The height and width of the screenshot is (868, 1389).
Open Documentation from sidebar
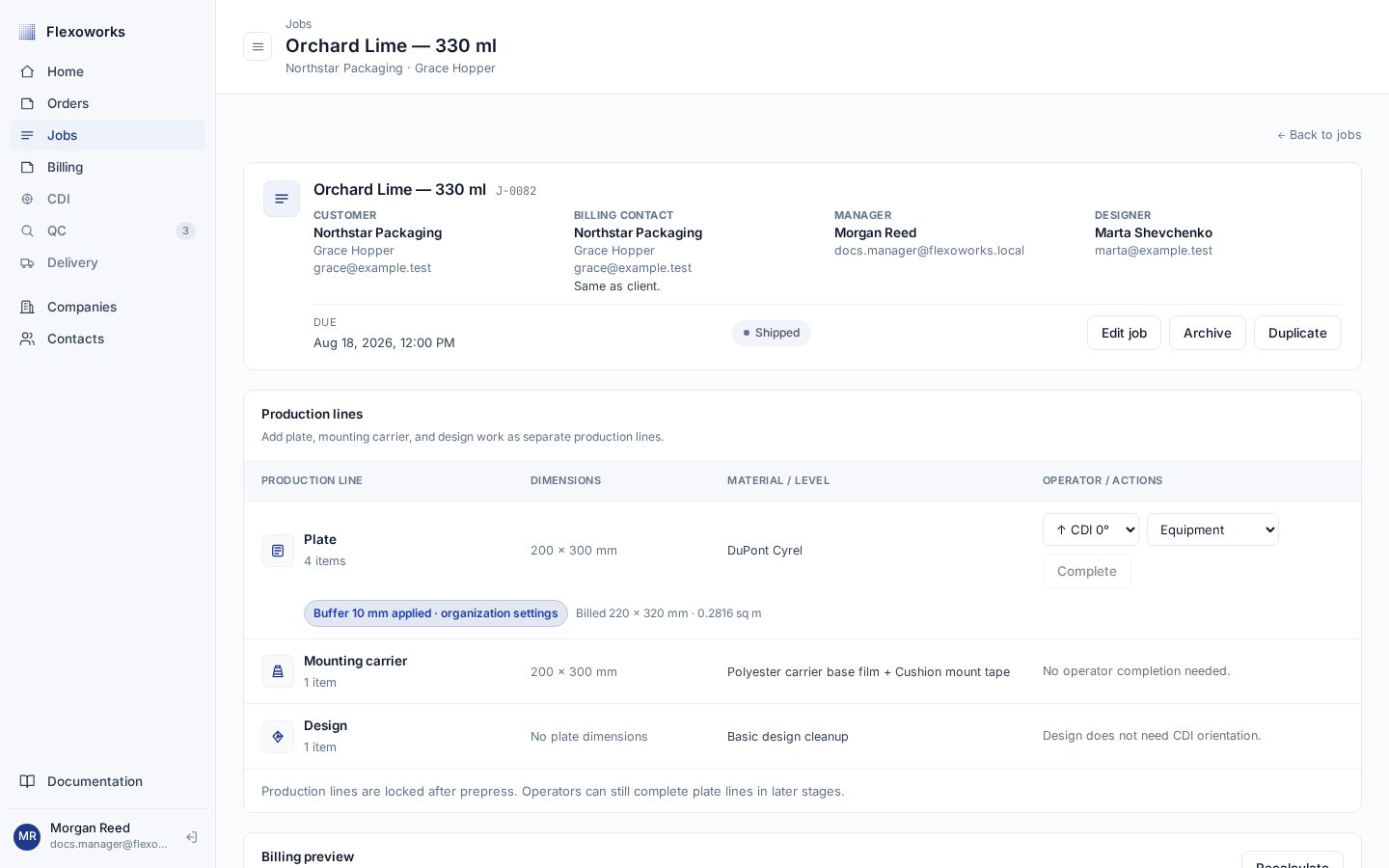coord(107,781)
